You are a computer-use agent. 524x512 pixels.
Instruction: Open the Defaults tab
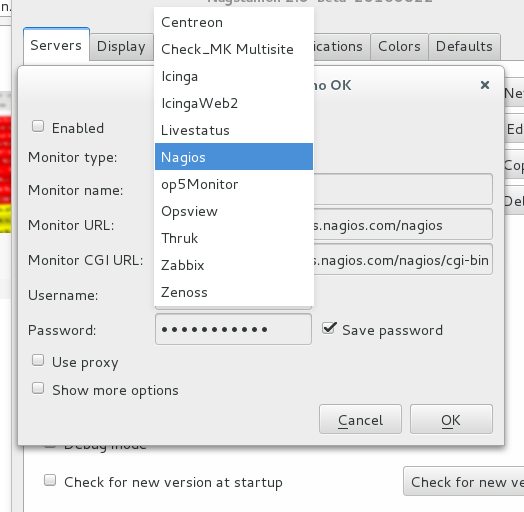(x=464, y=46)
